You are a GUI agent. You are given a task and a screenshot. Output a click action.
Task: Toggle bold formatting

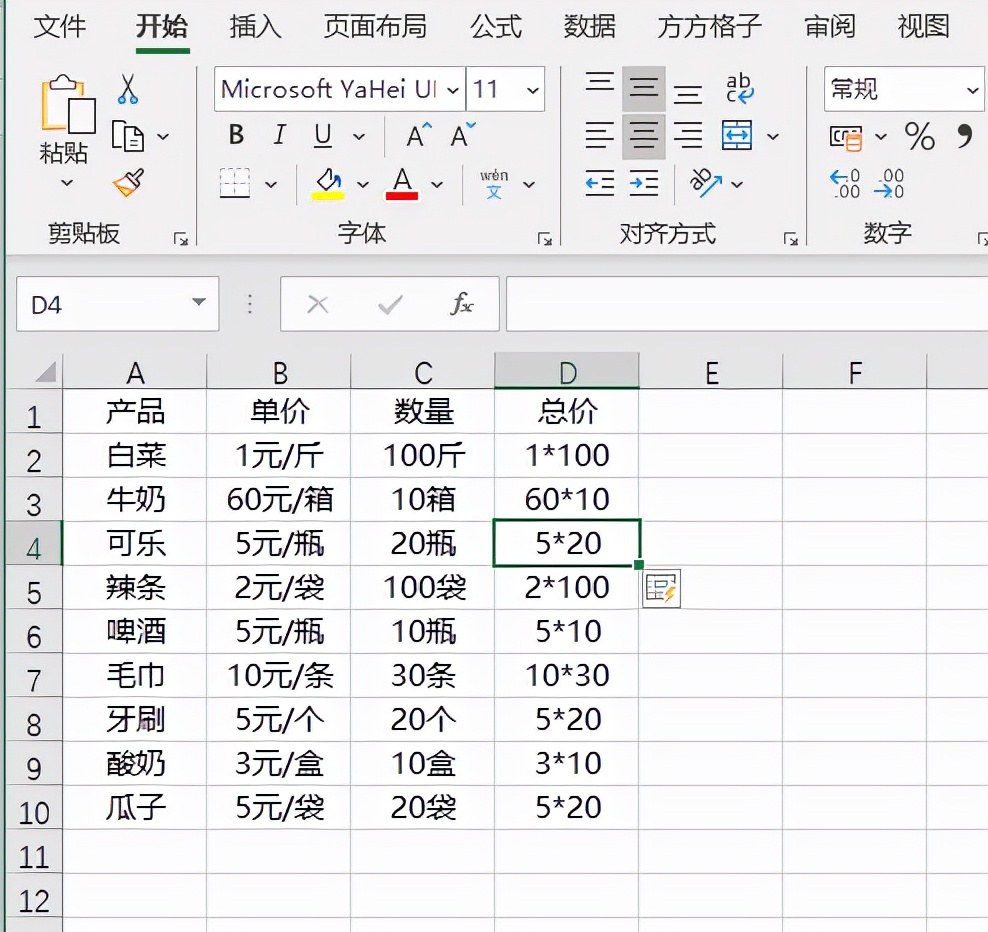236,135
